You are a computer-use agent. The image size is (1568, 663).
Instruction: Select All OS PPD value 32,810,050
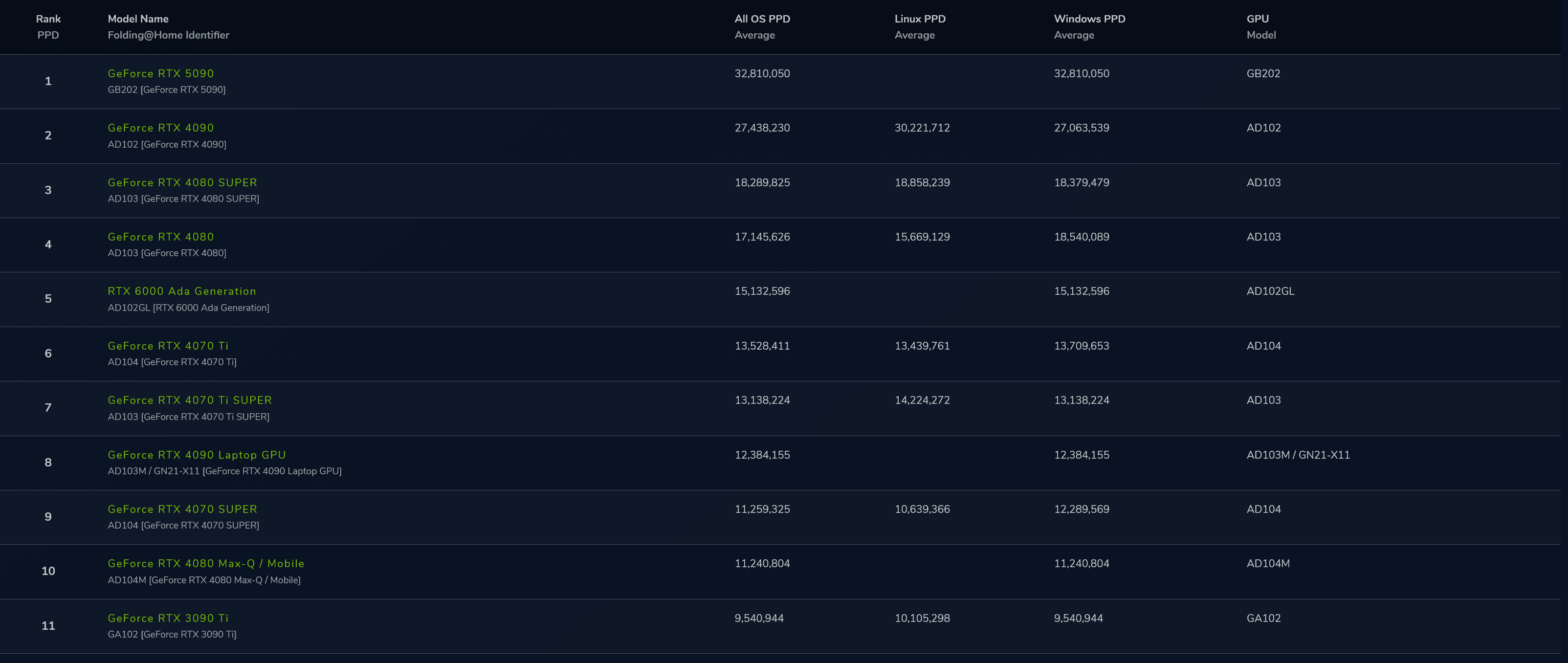click(762, 74)
